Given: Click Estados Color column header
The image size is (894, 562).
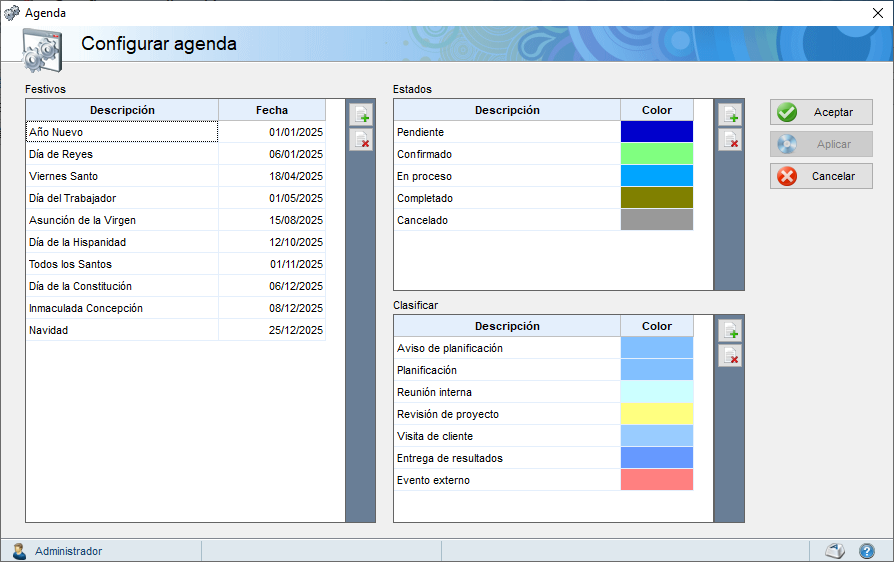Looking at the screenshot, I should (x=657, y=110).
